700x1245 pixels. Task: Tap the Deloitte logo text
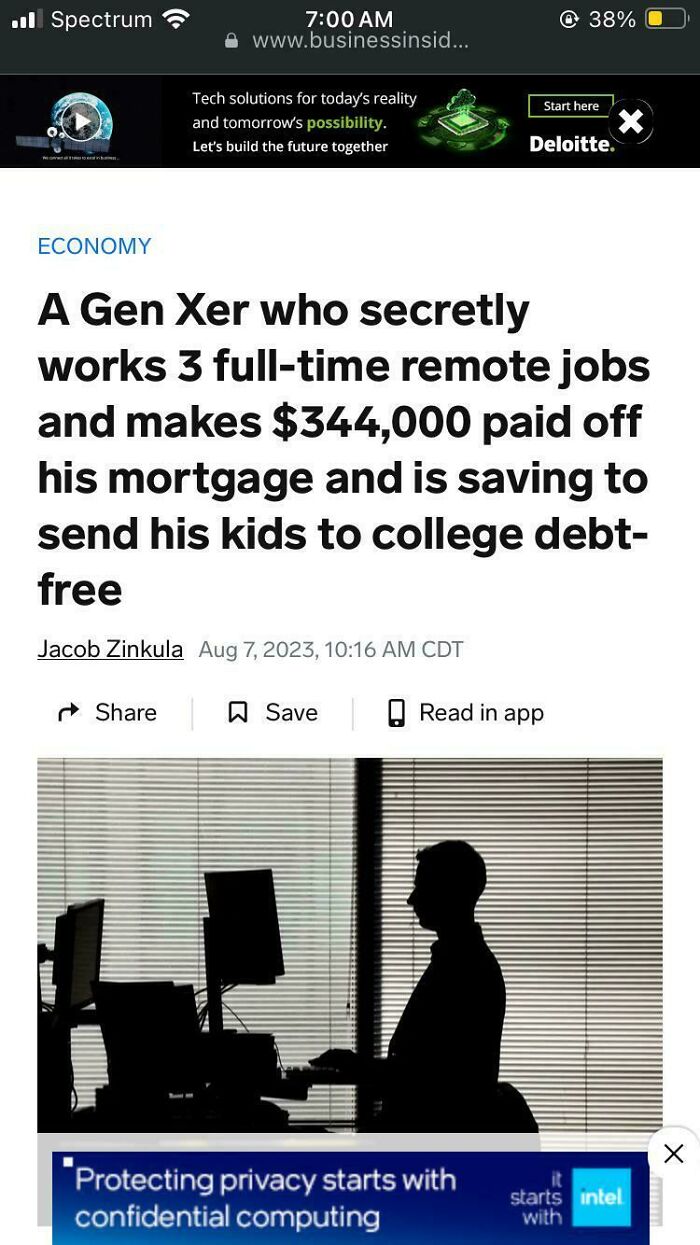coord(571,144)
